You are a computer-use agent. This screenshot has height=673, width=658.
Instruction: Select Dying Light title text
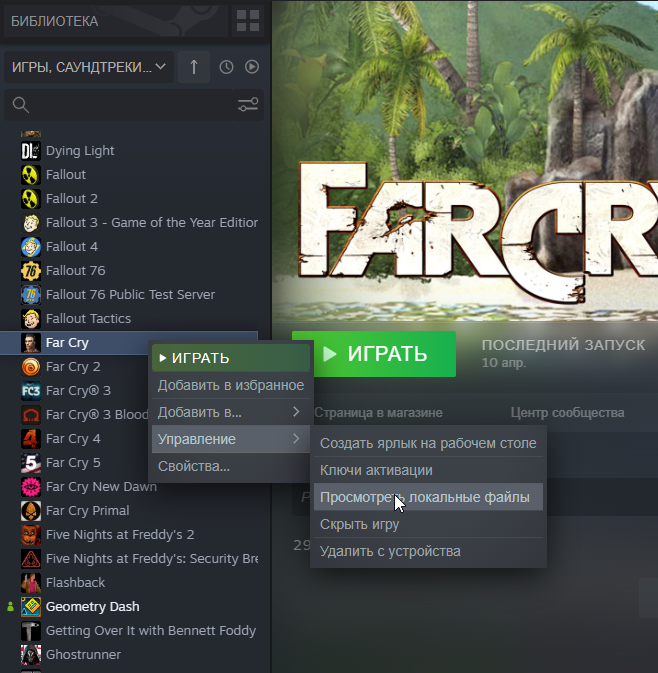tap(80, 151)
